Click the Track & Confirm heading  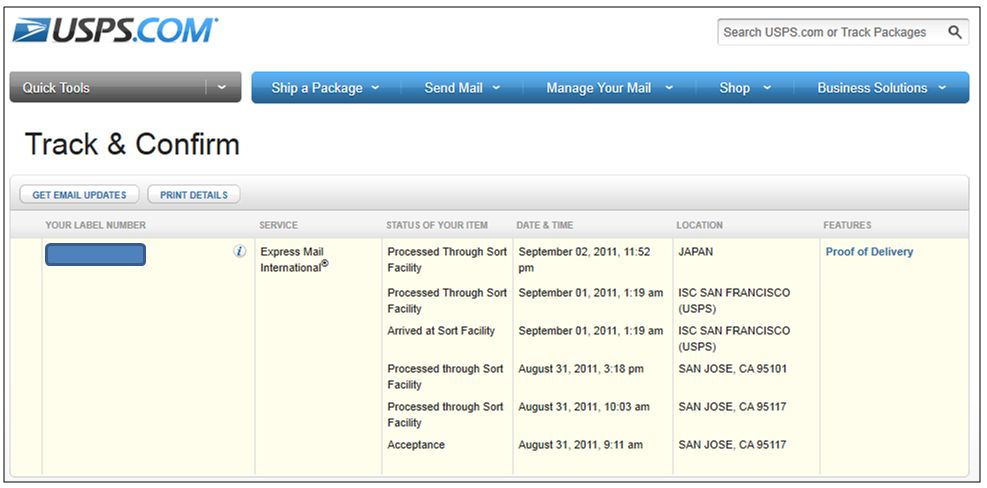coord(132,144)
